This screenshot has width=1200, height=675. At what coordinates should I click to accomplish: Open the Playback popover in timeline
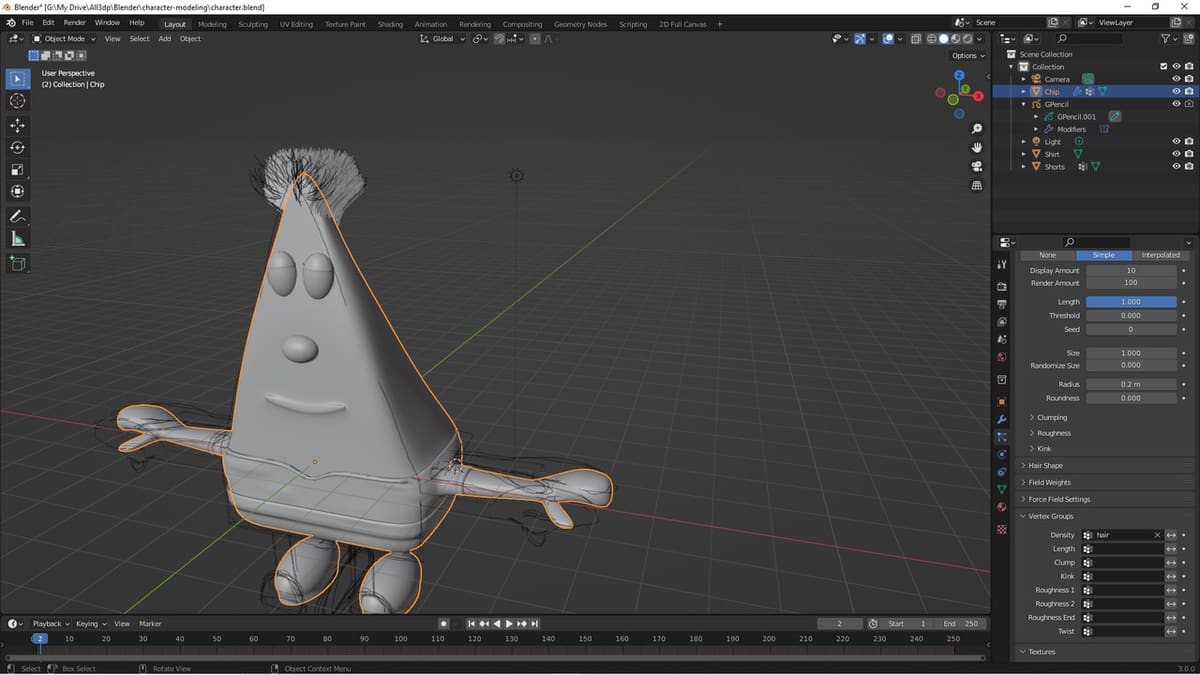pyautogui.click(x=50, y=624)
